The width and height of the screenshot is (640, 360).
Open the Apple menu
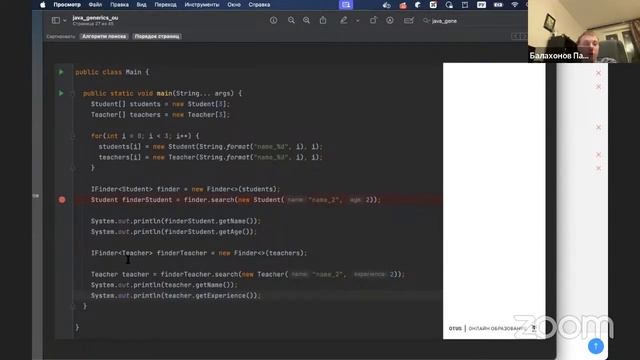click(43, 5)
